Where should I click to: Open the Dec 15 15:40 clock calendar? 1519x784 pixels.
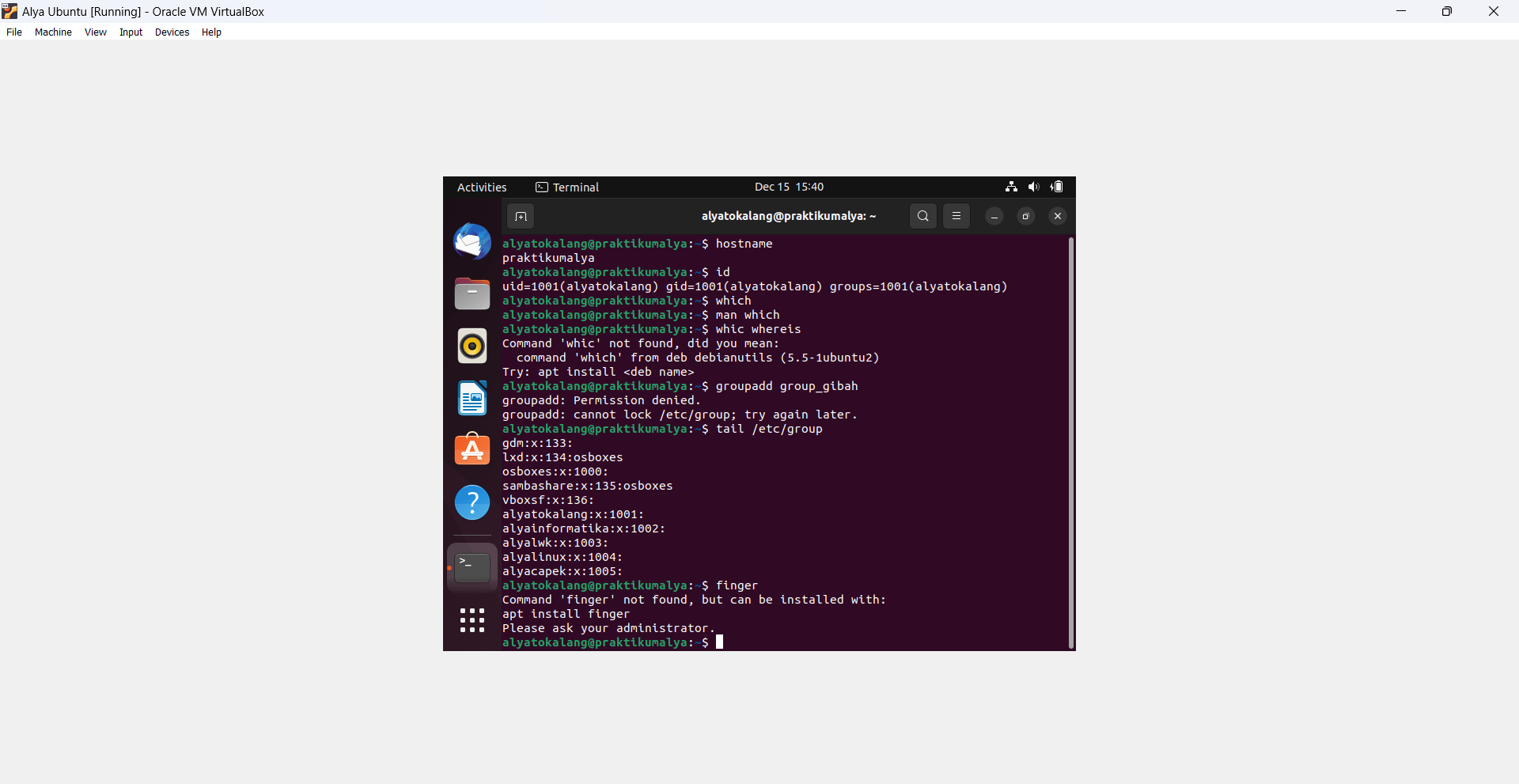pyautogui.click(x=789, y=187)
